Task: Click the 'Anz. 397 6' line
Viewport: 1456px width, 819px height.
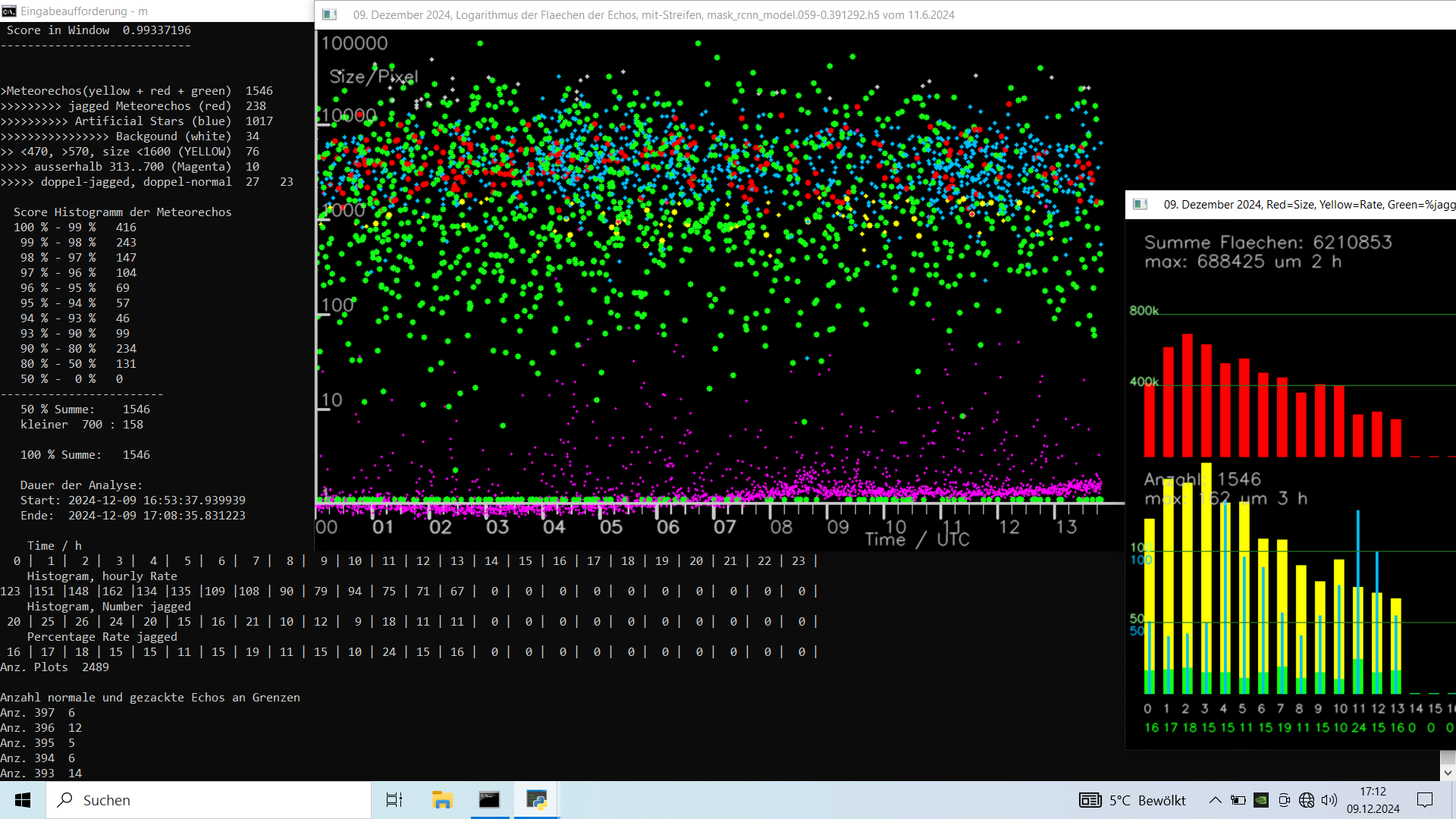Action: (x=38, y=713)
